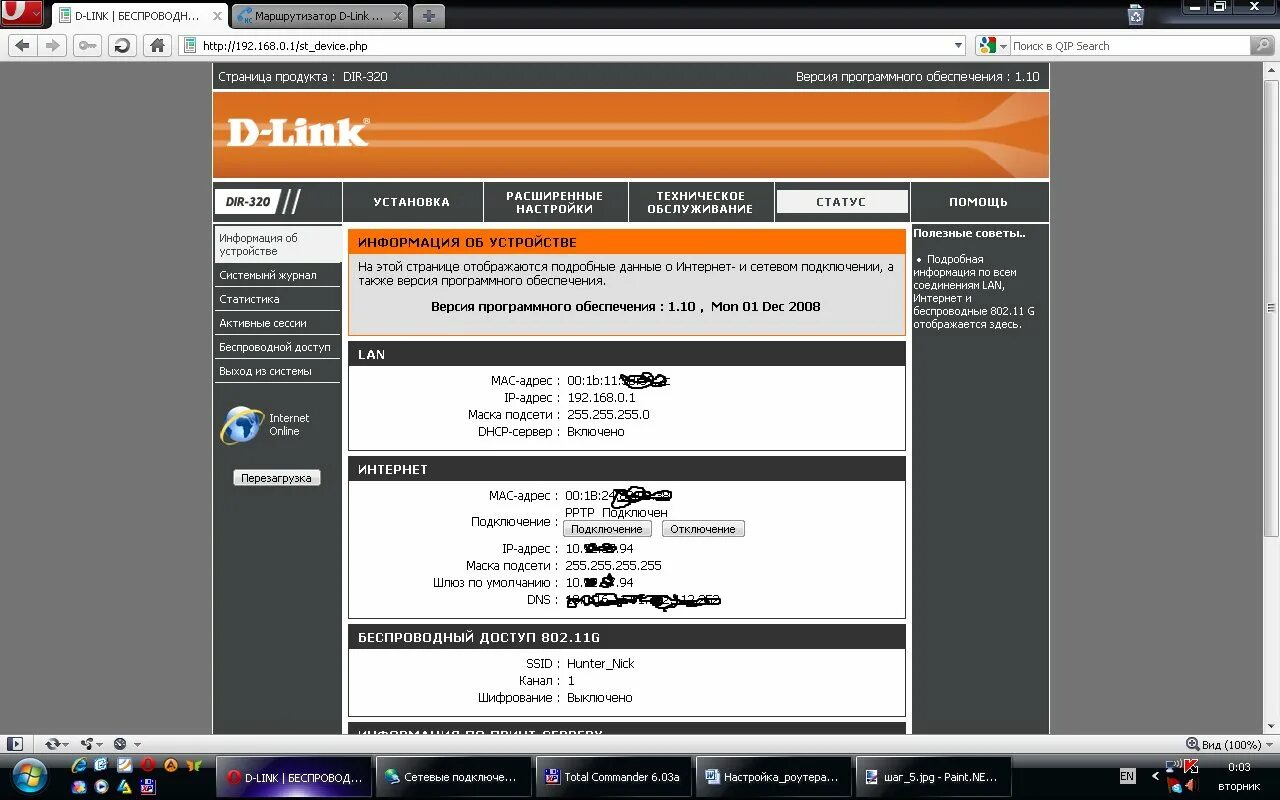This screenshot has height=800, width=1280.
Task: Click the QIP Search input field
Action: point(1129,45)
